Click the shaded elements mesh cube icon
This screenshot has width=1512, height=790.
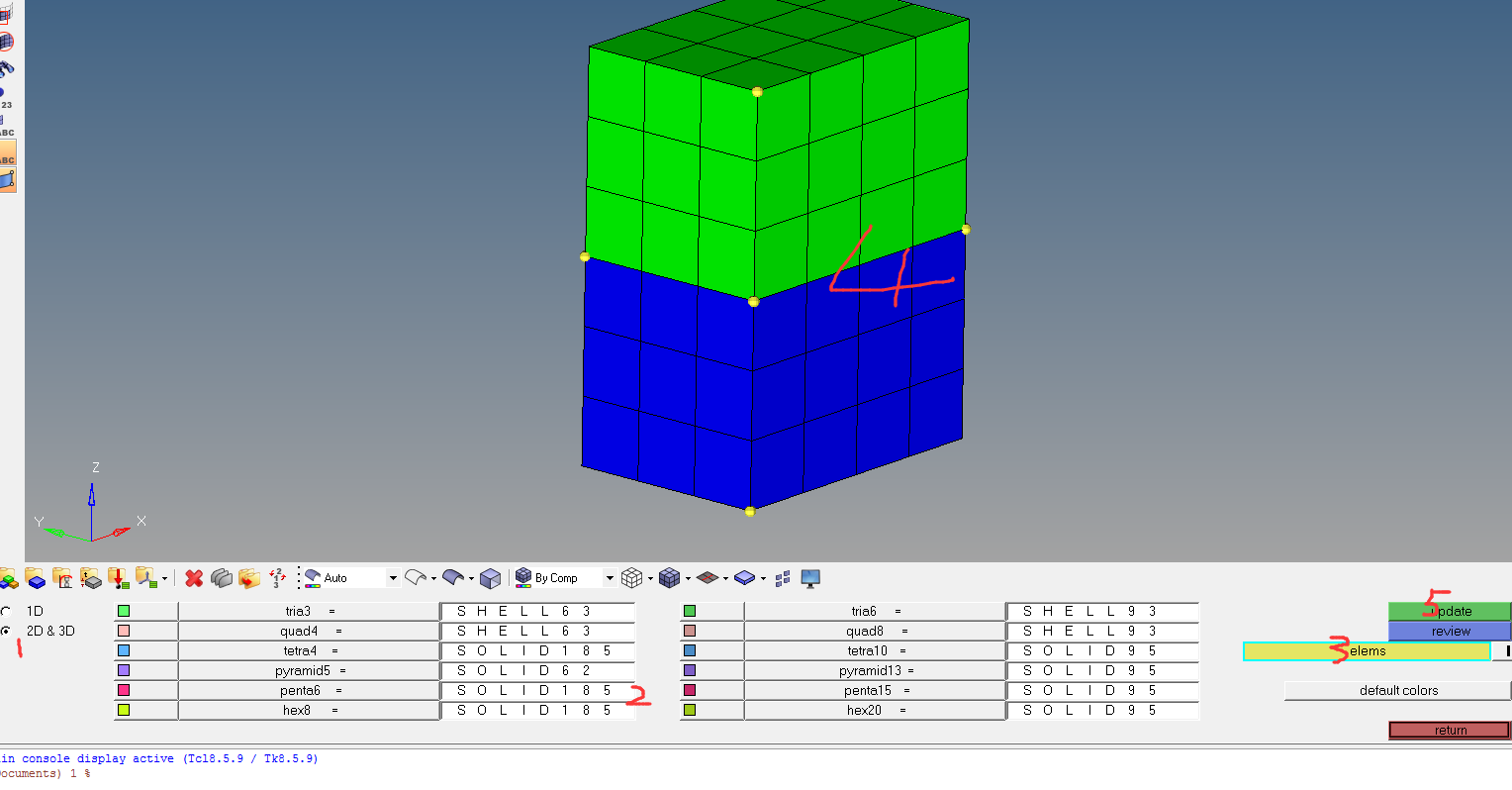pos(670,578)
